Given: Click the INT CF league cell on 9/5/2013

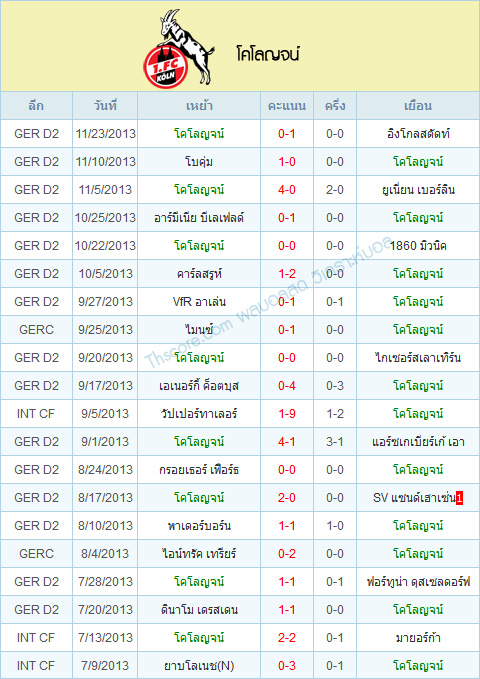Looking at the screenshot, I should 36,414.
